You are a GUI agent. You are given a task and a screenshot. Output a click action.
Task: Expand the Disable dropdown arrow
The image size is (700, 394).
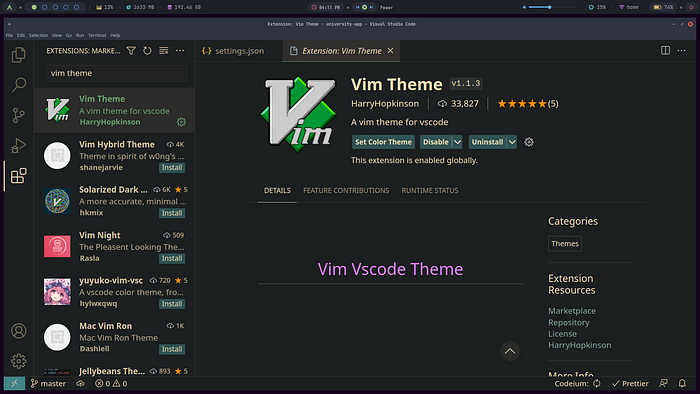[x=458, y=142]
